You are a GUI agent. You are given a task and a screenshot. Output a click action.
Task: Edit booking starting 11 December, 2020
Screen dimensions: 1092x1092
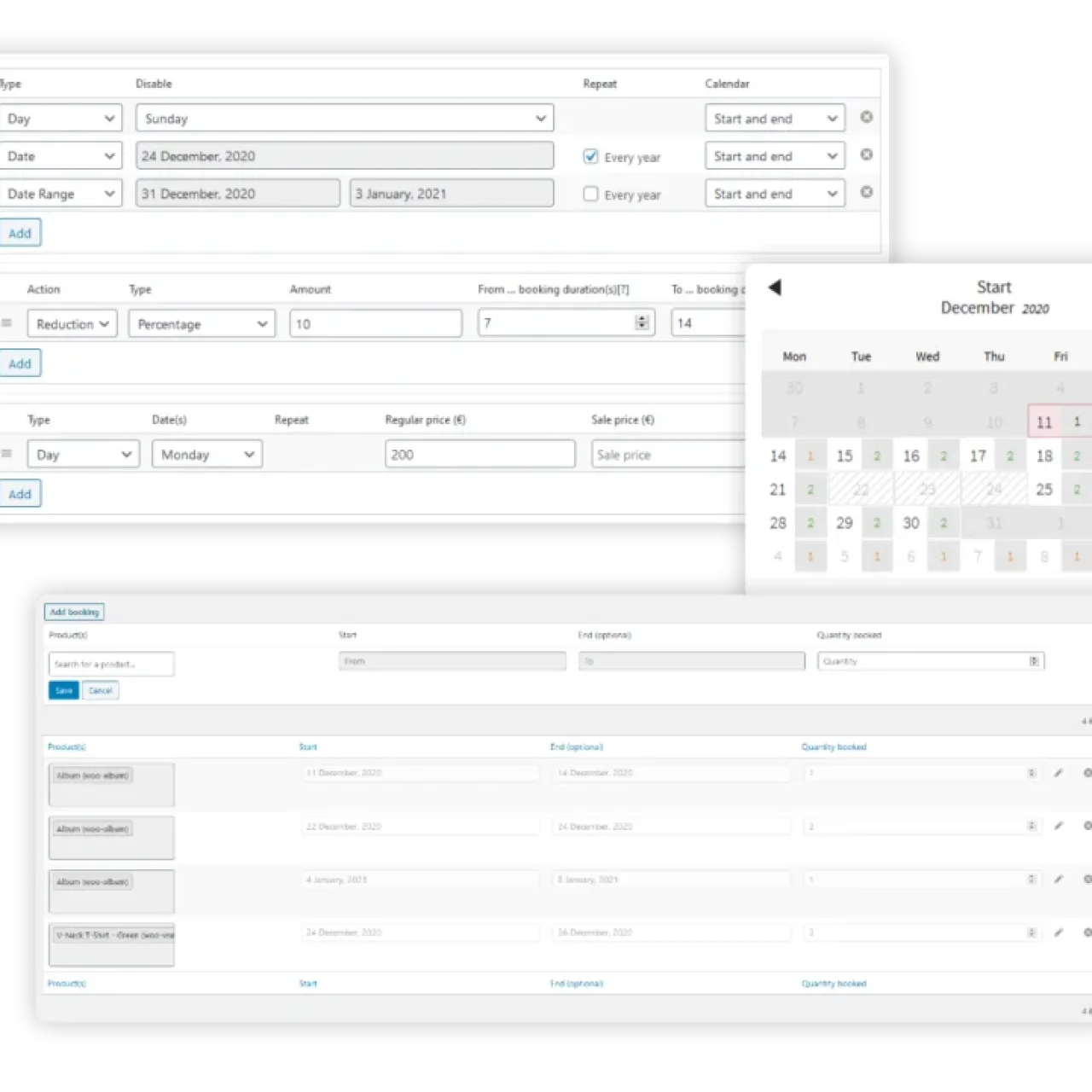[x=1058, y=773]
